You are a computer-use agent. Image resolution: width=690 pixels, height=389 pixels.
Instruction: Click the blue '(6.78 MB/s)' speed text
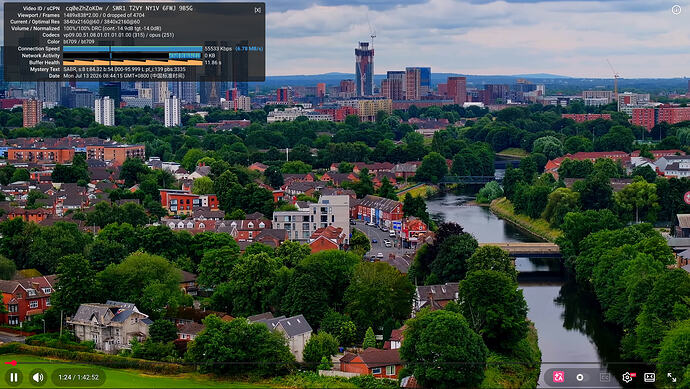[x=249, y=49]
